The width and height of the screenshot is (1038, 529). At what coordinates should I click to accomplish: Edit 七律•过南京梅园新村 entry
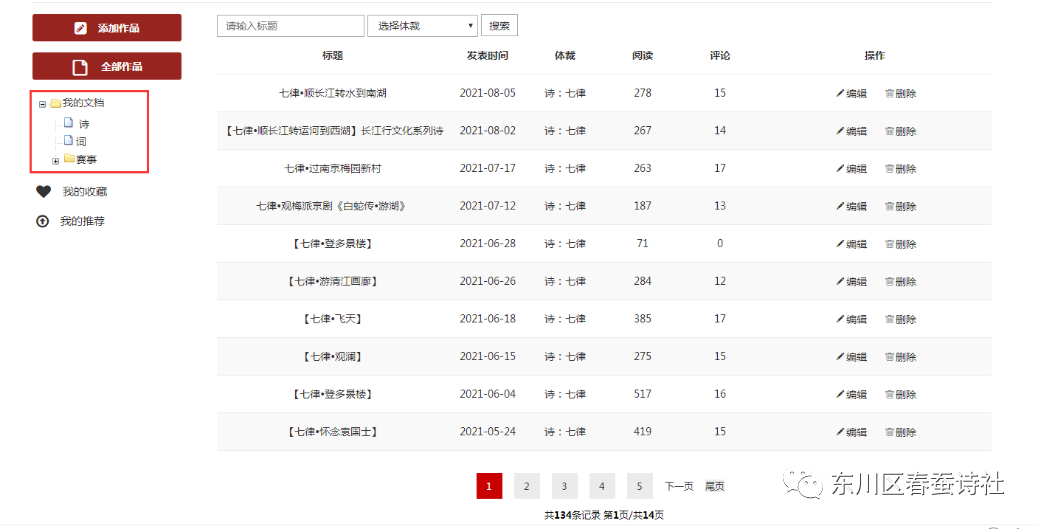[851, 169]
